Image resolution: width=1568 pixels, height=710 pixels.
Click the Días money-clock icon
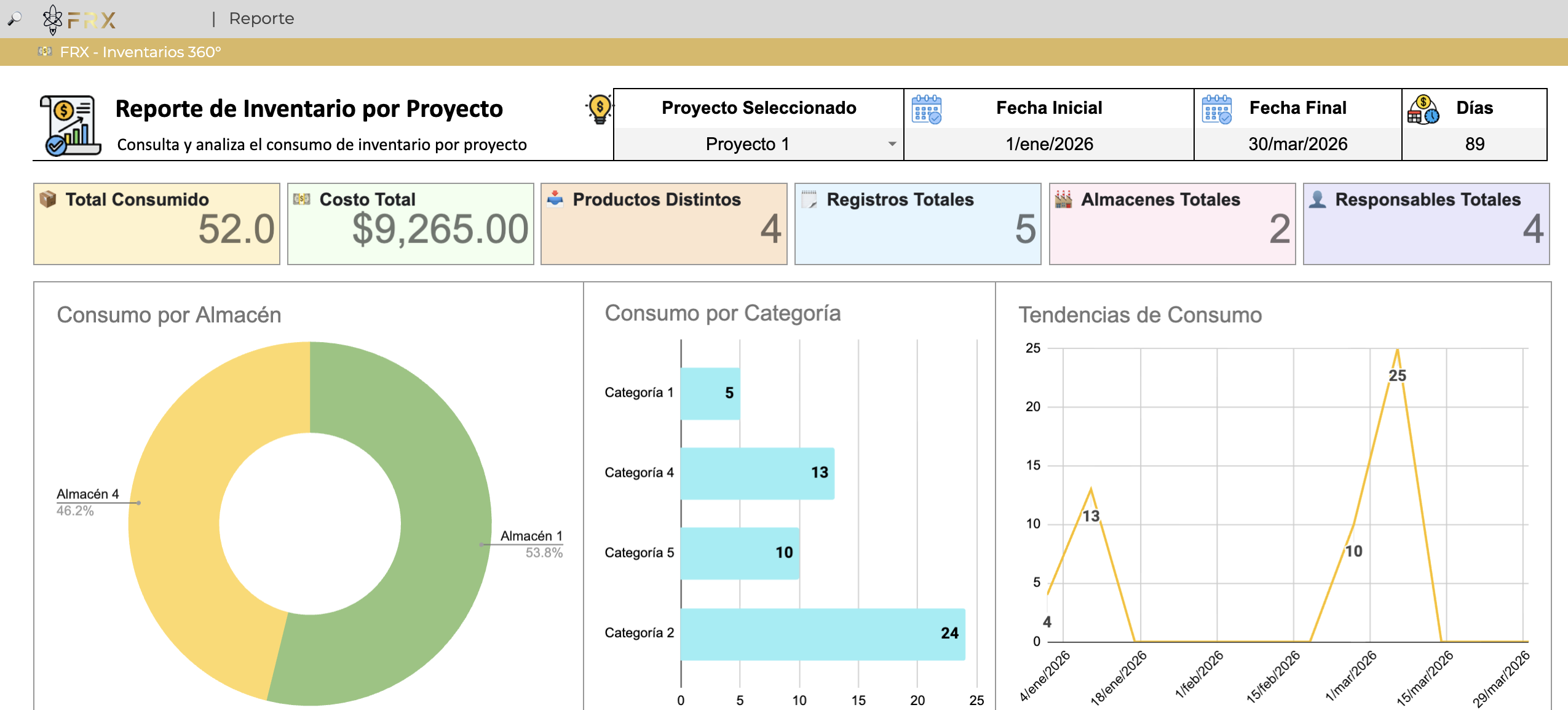[1423, 110]
